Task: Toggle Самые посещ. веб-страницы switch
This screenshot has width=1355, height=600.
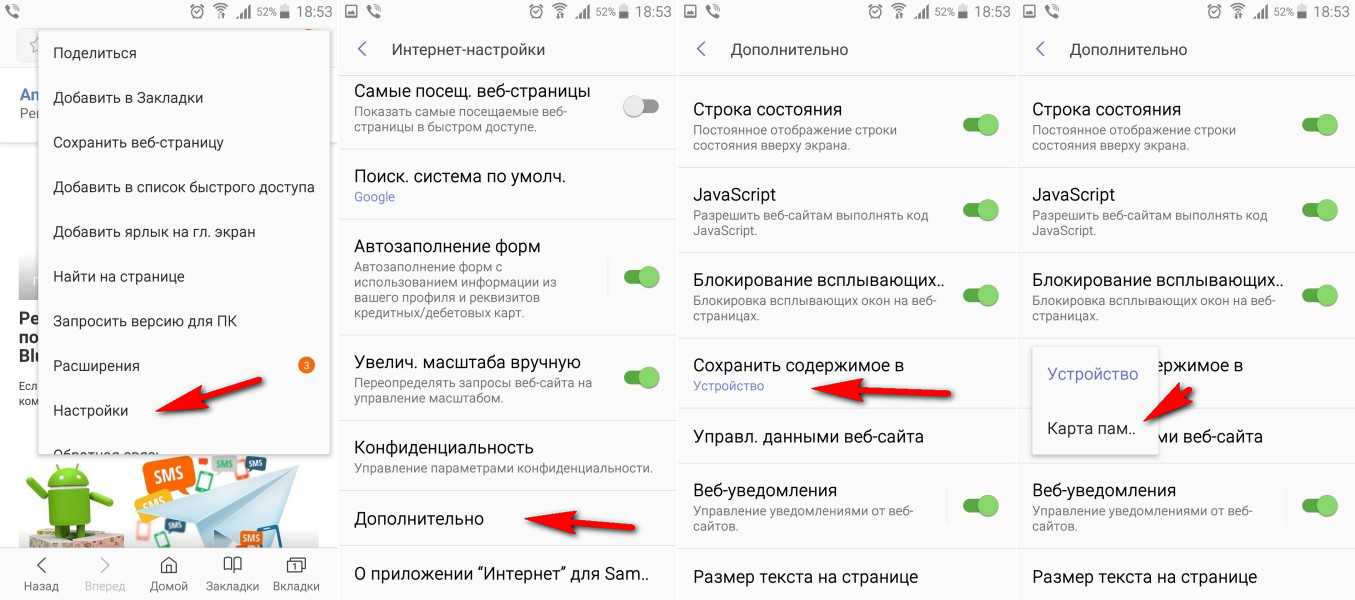Action: pyautogui.click(x=641, y=106)
